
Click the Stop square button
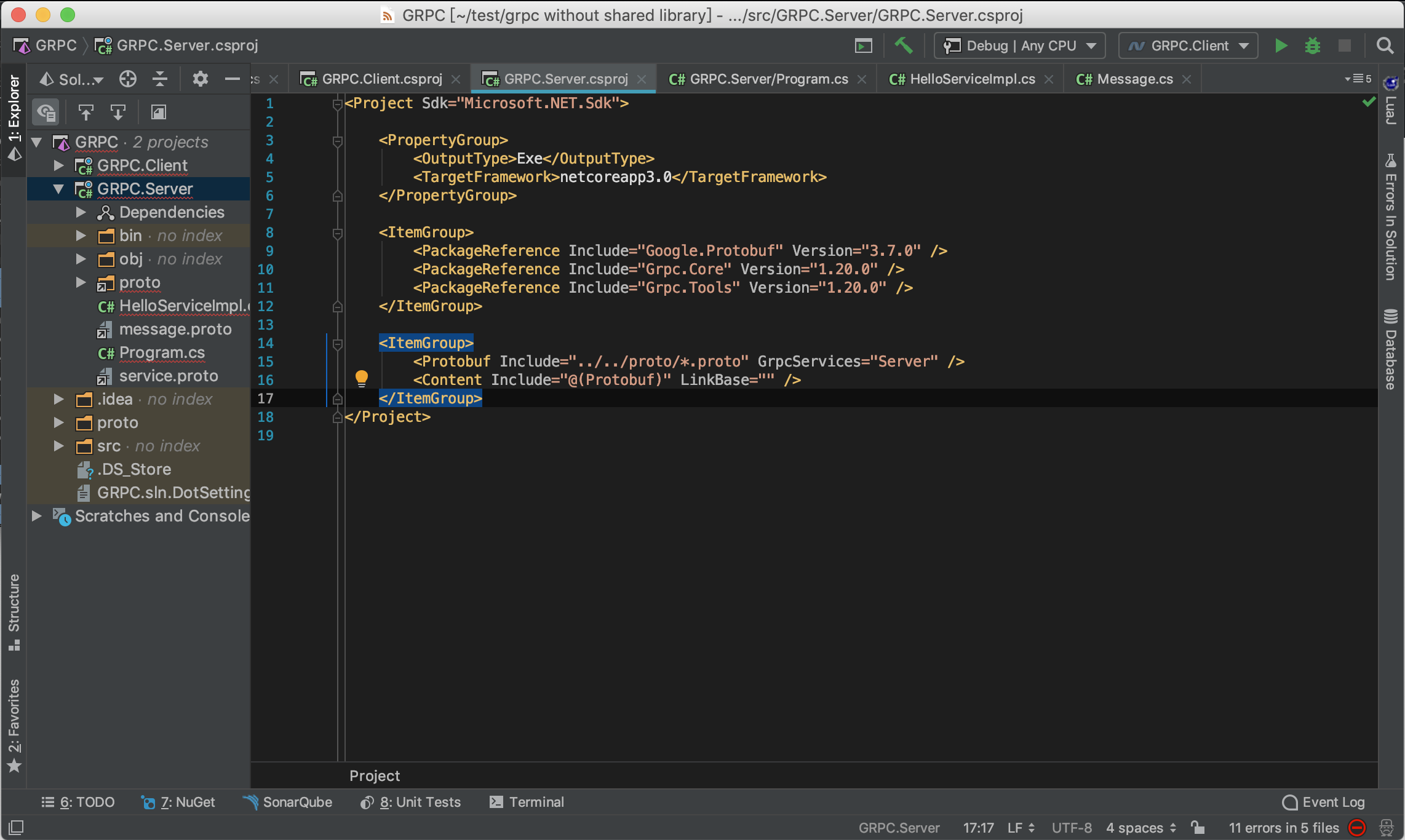click(1345, 46)
